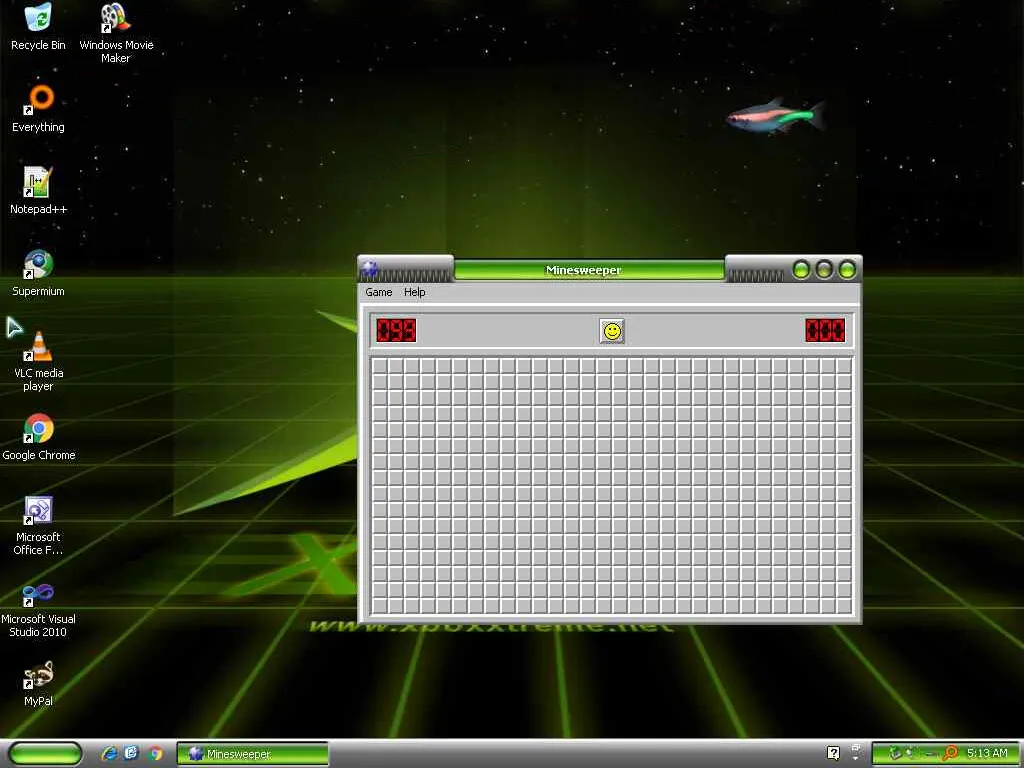
Task: Open the Help menu in Minesweeper
Action: coord(415,292)
